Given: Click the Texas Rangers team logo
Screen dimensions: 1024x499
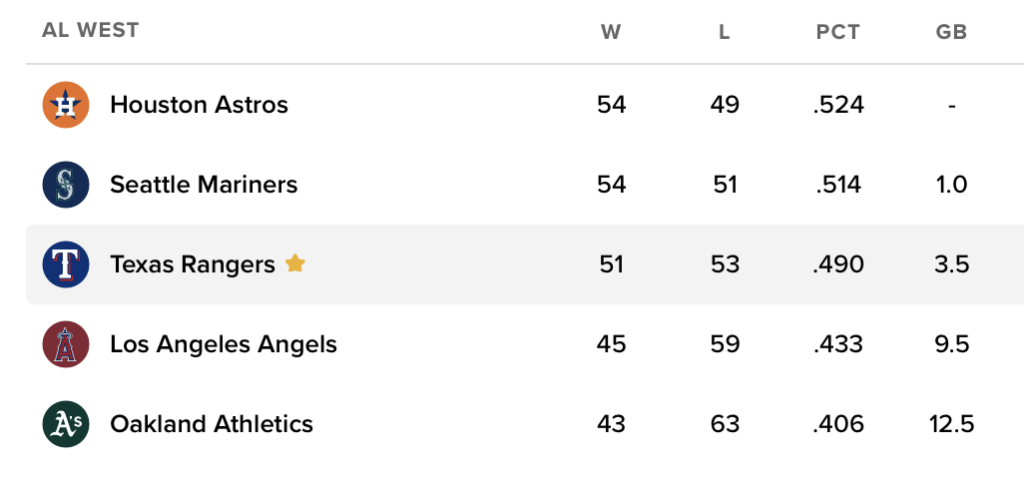Looking at the screenshot, I should (66, 265).
